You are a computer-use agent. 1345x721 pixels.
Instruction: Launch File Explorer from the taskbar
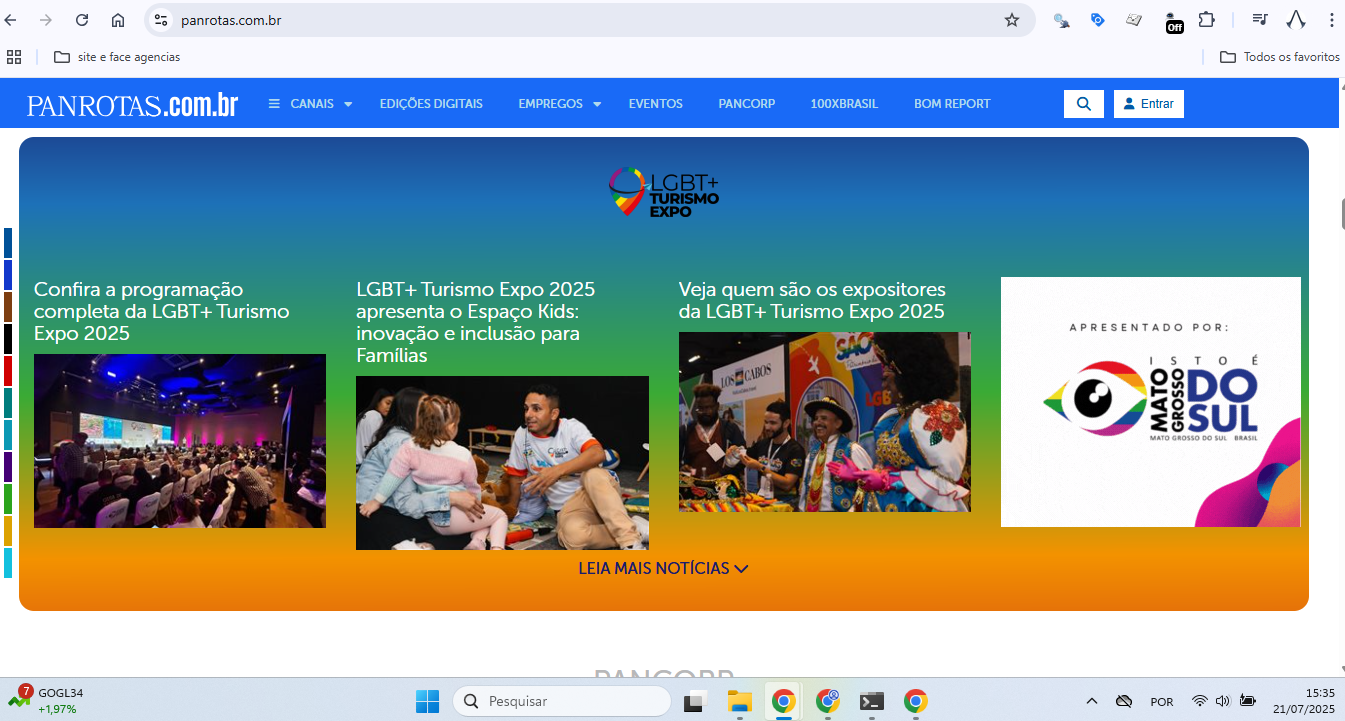pos(739,701)
